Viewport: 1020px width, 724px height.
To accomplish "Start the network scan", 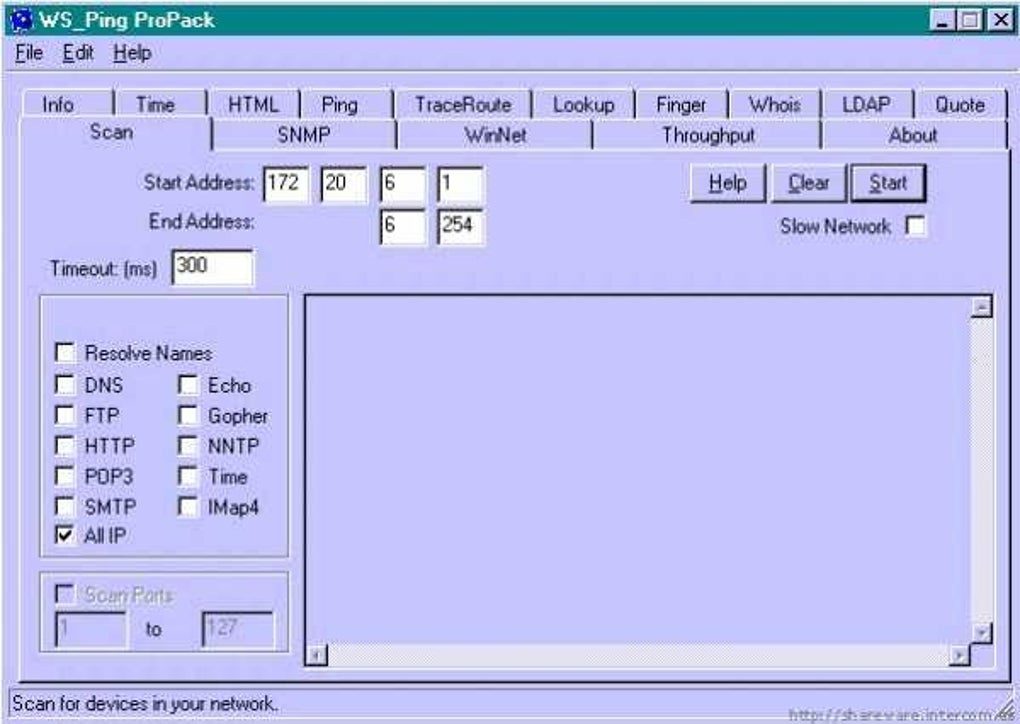I will coord(888,183).
